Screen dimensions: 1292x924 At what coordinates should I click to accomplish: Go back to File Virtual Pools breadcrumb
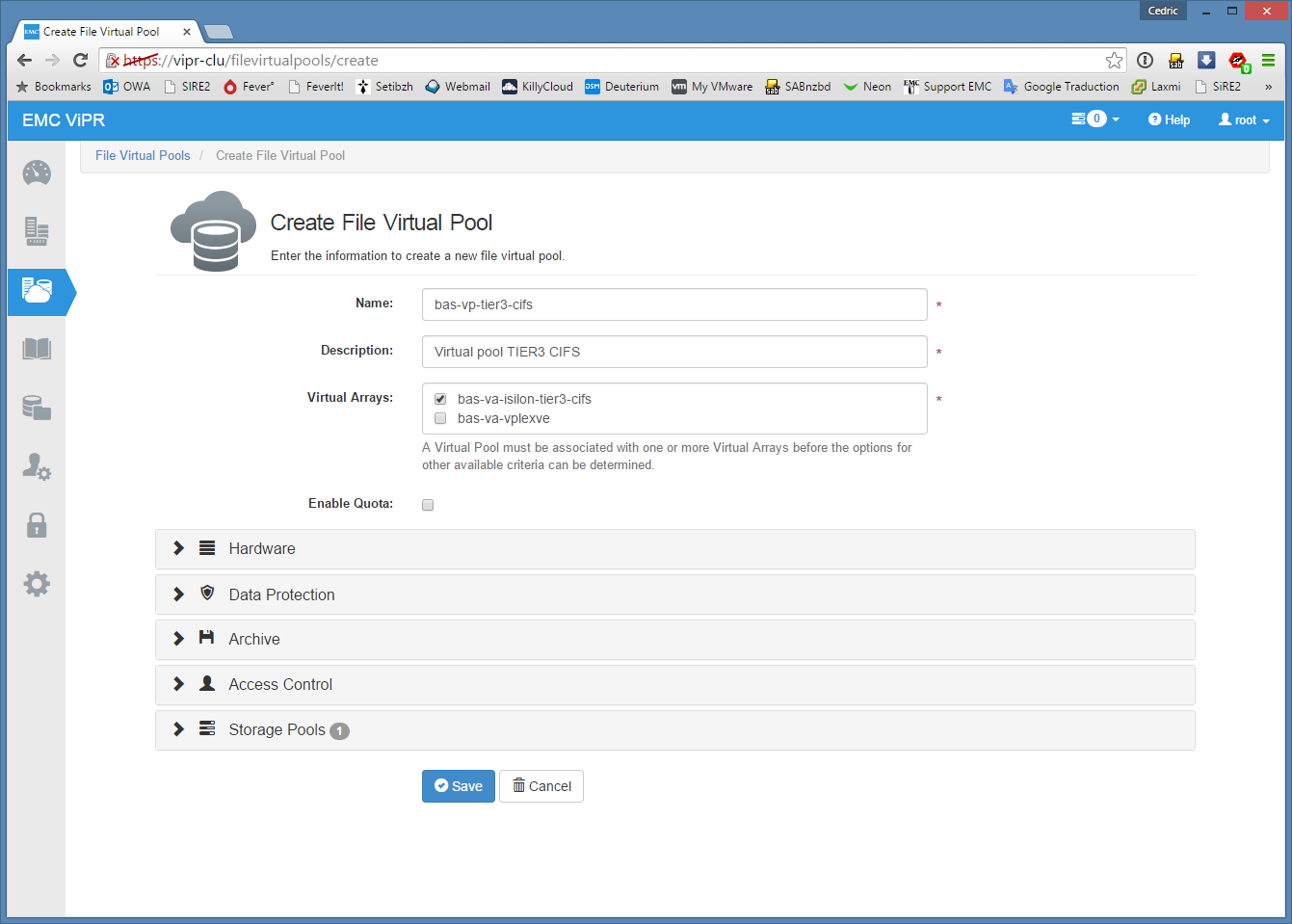pos(143,155)
